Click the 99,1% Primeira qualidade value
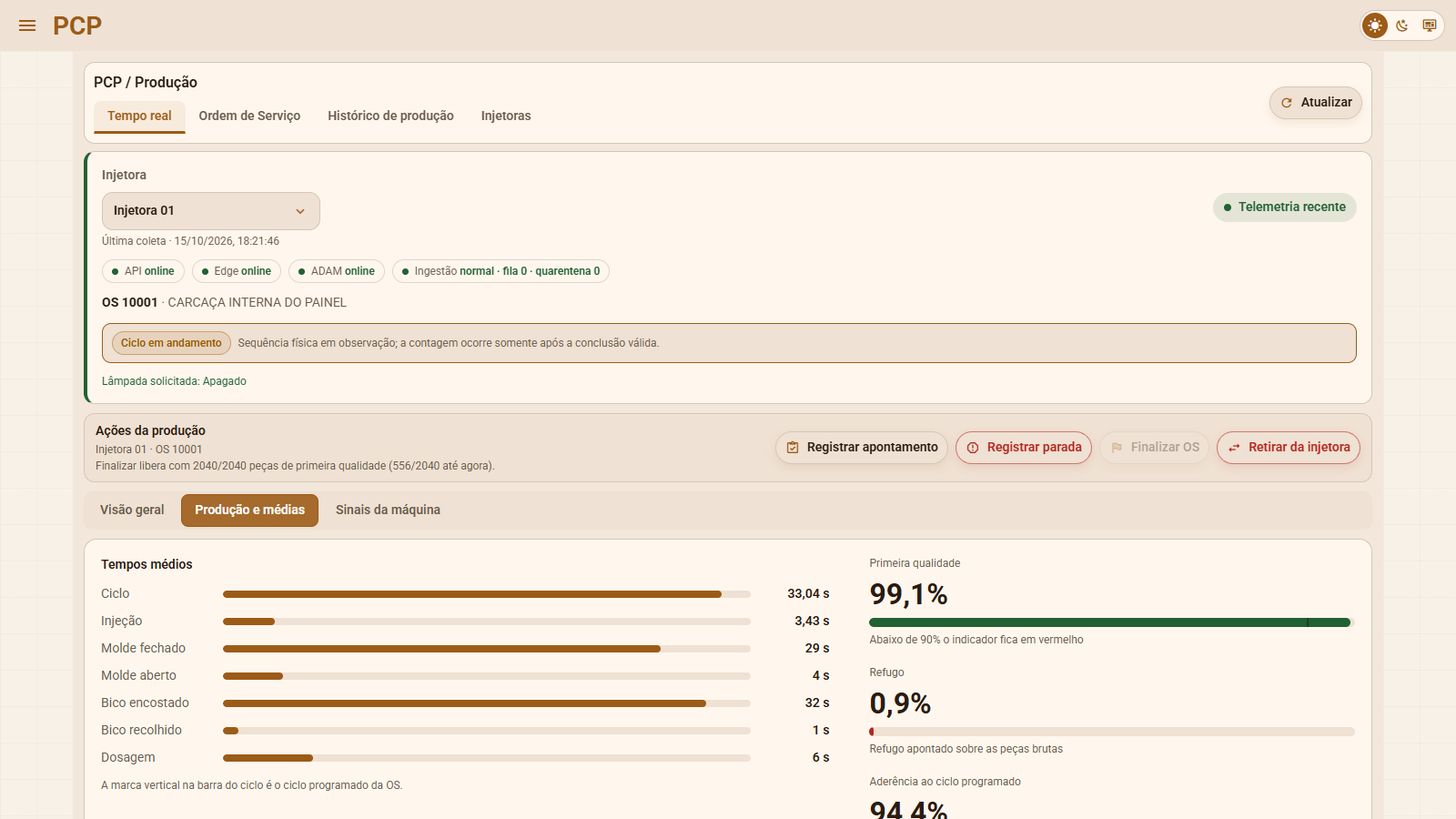 [x=908, y=594]
